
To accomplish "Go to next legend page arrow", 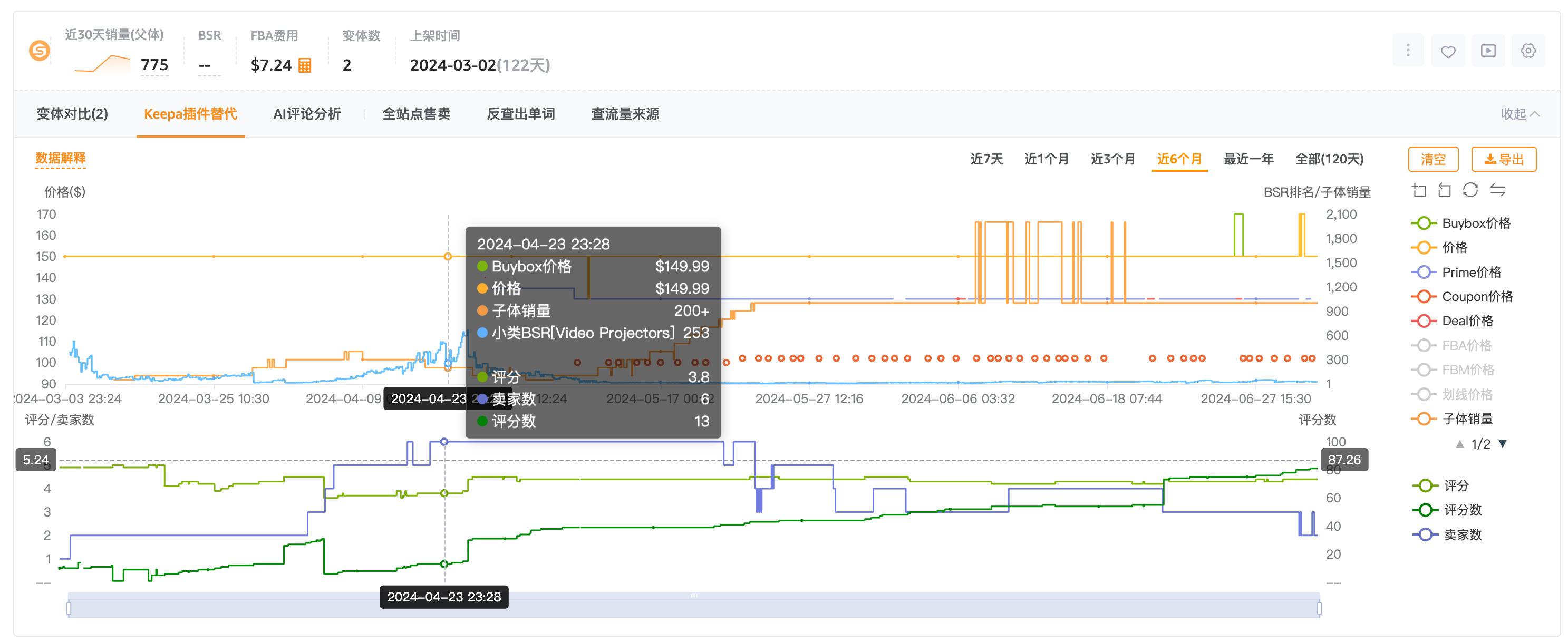I will pos(1503,444).
